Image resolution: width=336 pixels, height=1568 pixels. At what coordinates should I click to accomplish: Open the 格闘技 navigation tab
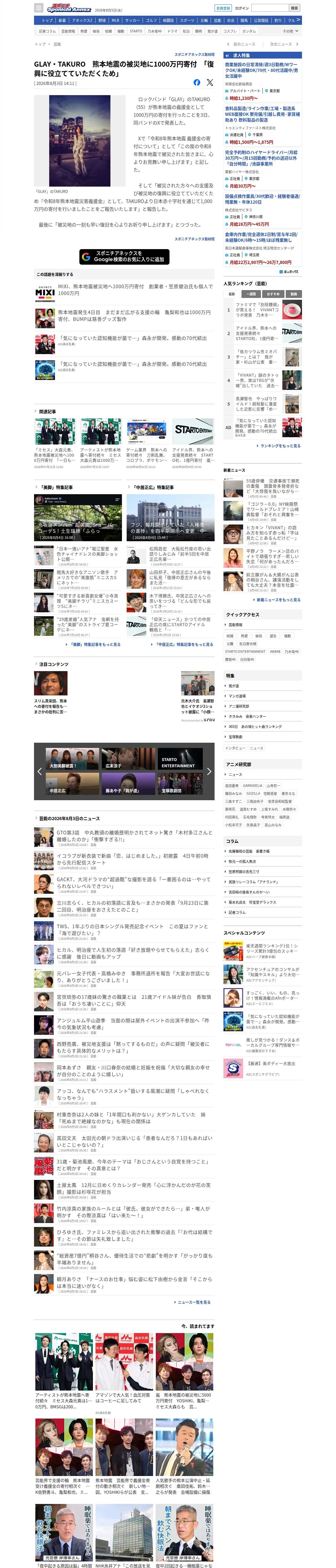(x=168, y=20)
